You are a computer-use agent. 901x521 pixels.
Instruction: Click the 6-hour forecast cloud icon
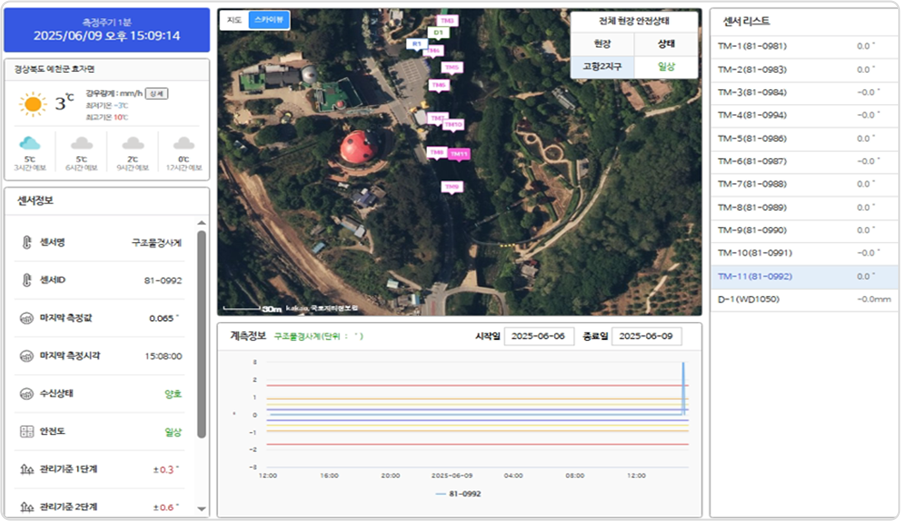(82, 143)
